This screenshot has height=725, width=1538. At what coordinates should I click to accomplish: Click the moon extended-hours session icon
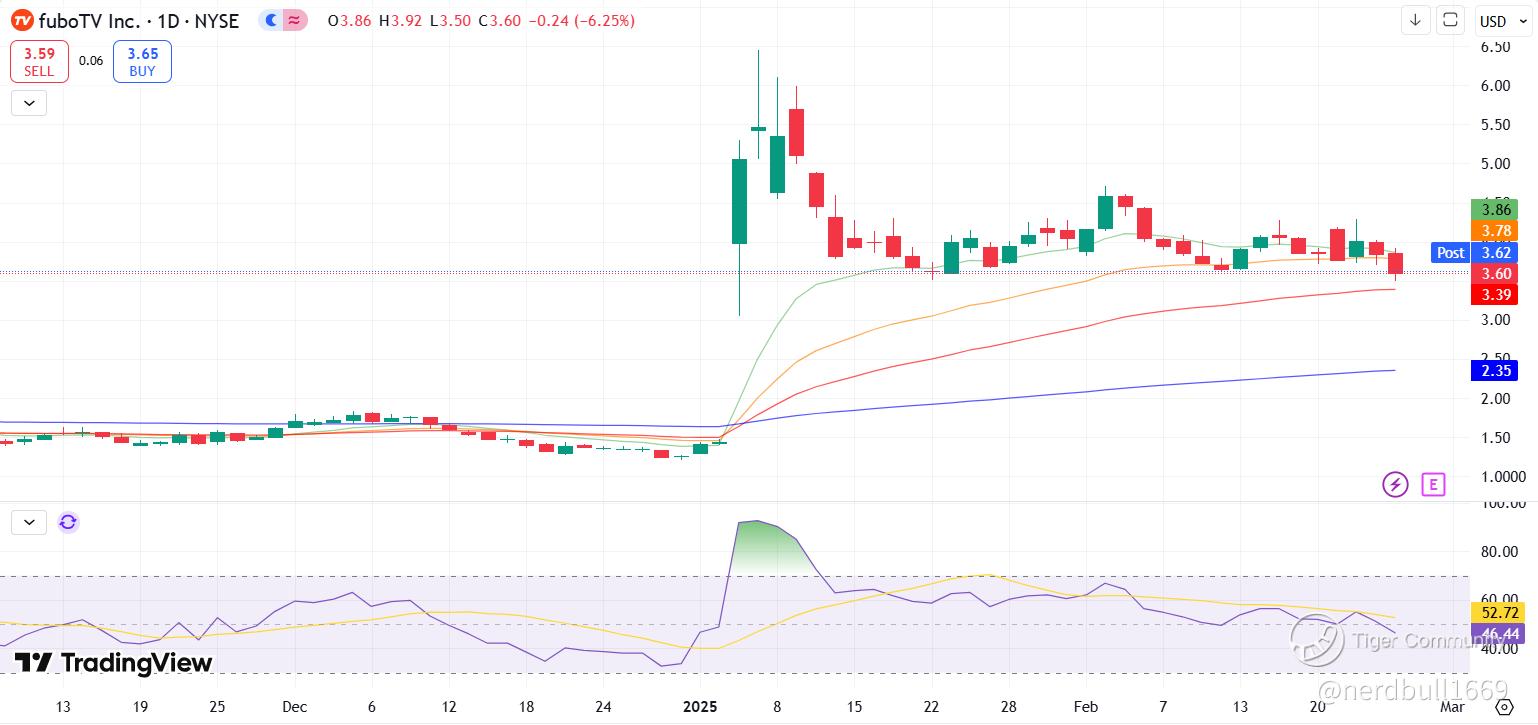271,20
